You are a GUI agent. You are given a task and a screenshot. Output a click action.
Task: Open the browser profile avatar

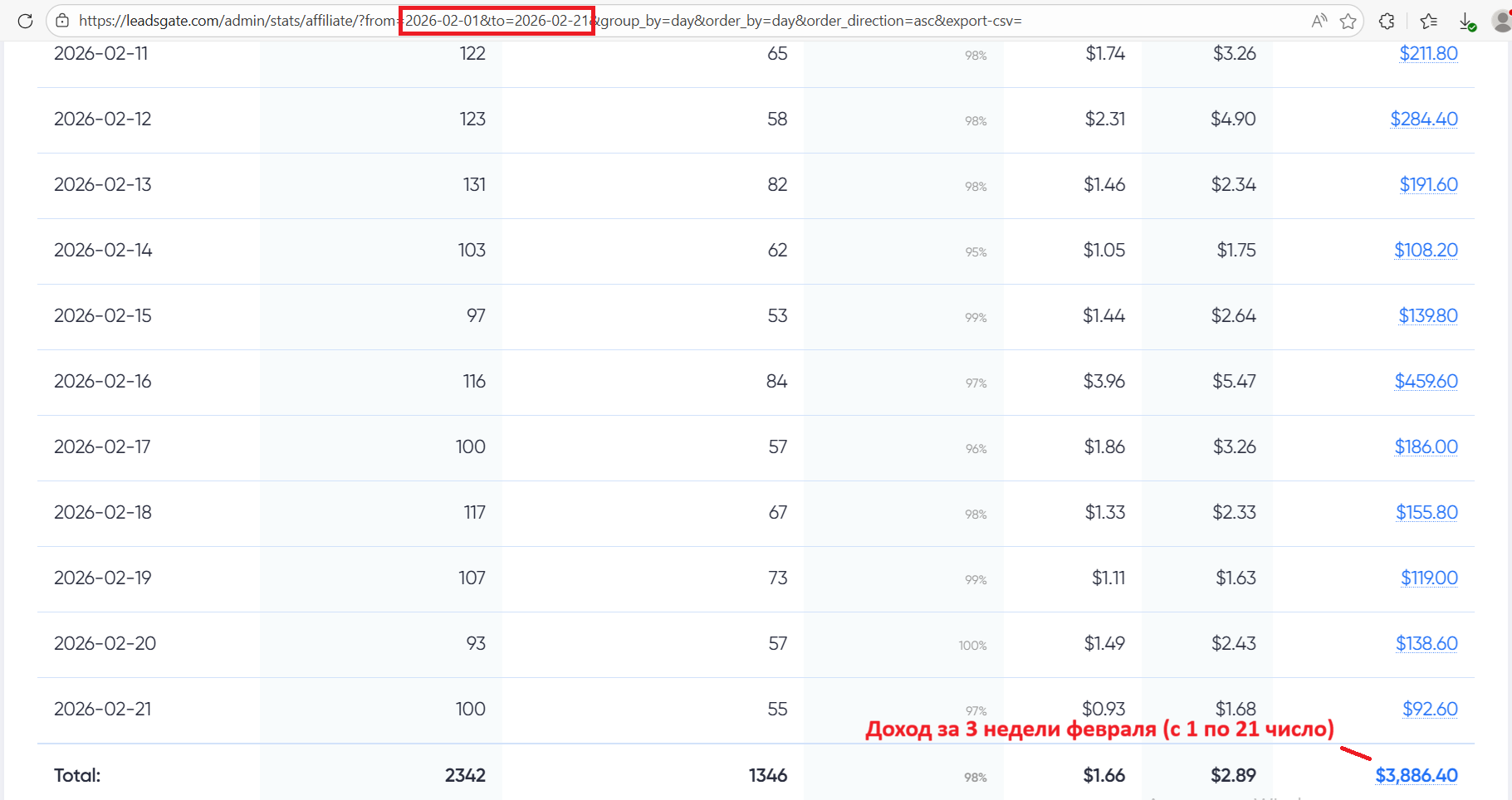point(1501,21)
